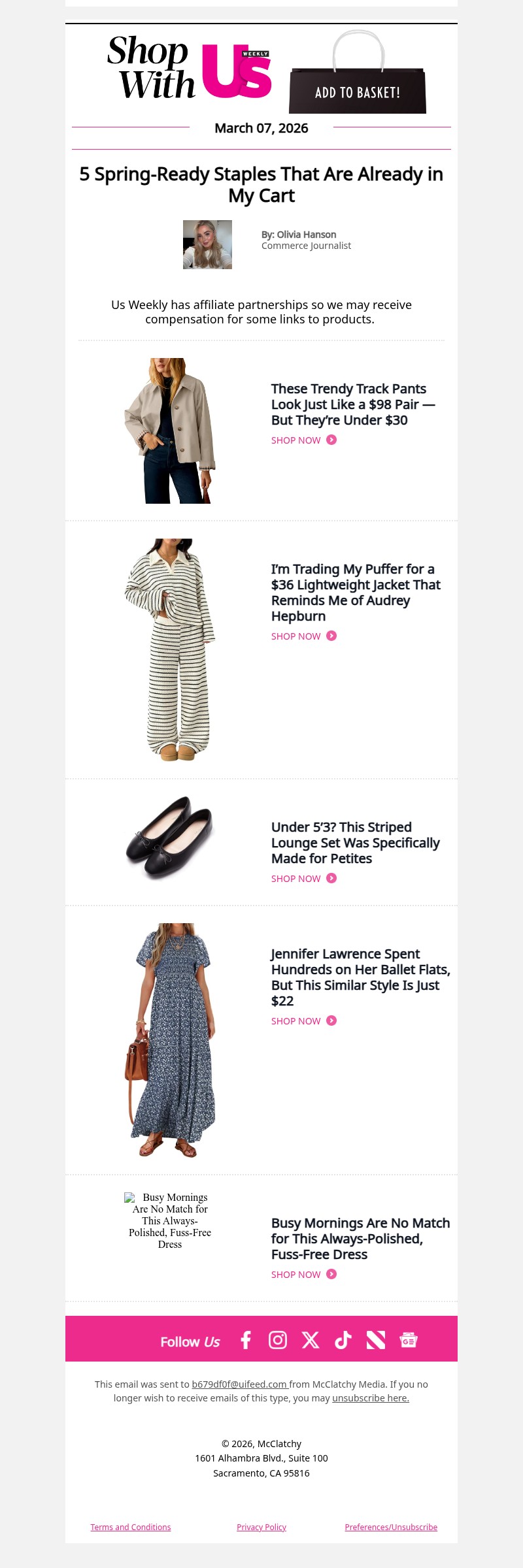Open the black ballet flats product image
The height and width of the screenshot is (1568, 523).
170,838
